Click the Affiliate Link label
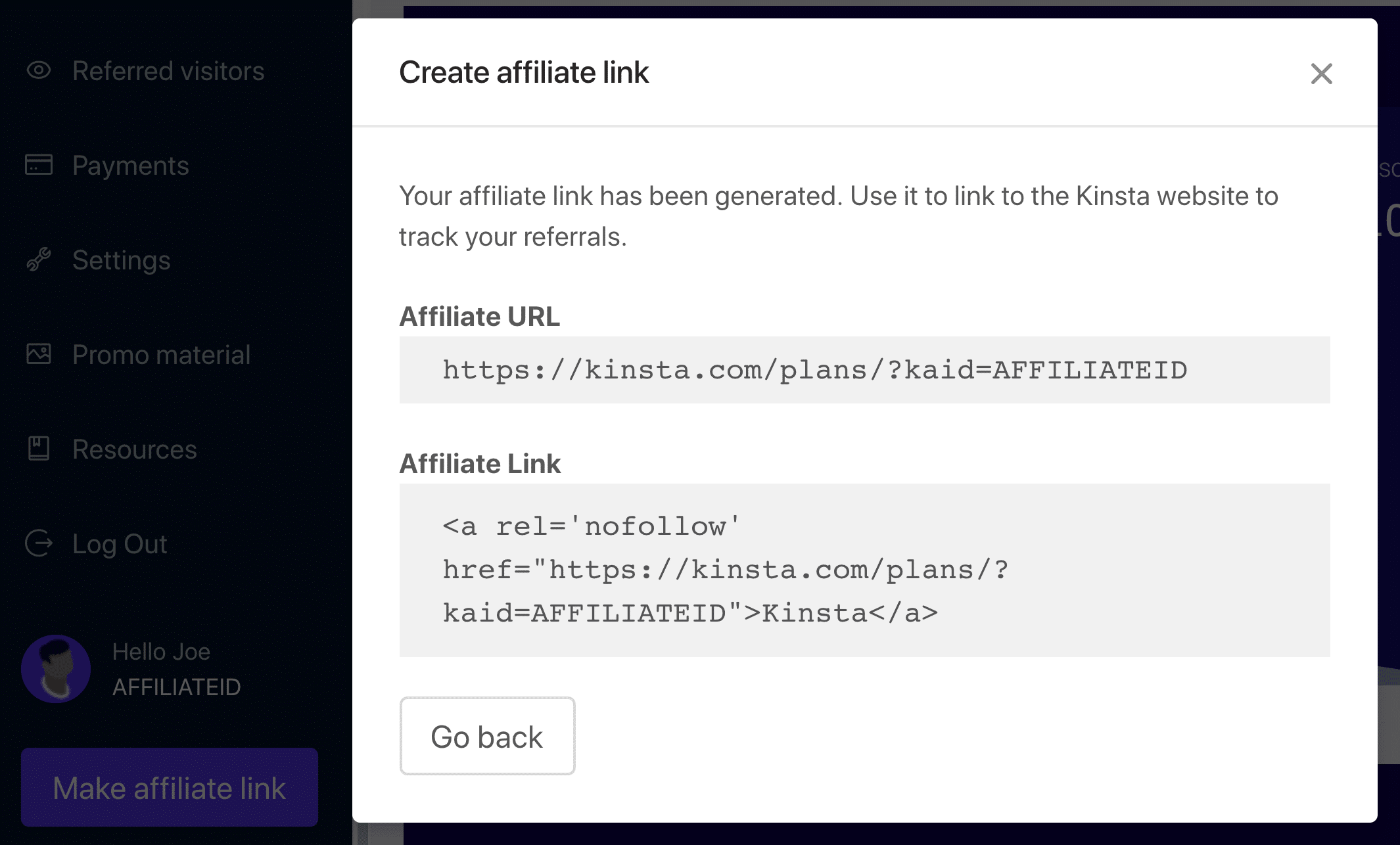Image resolution: width=1400 pixels, height=845 pixels. click(480, 464)
